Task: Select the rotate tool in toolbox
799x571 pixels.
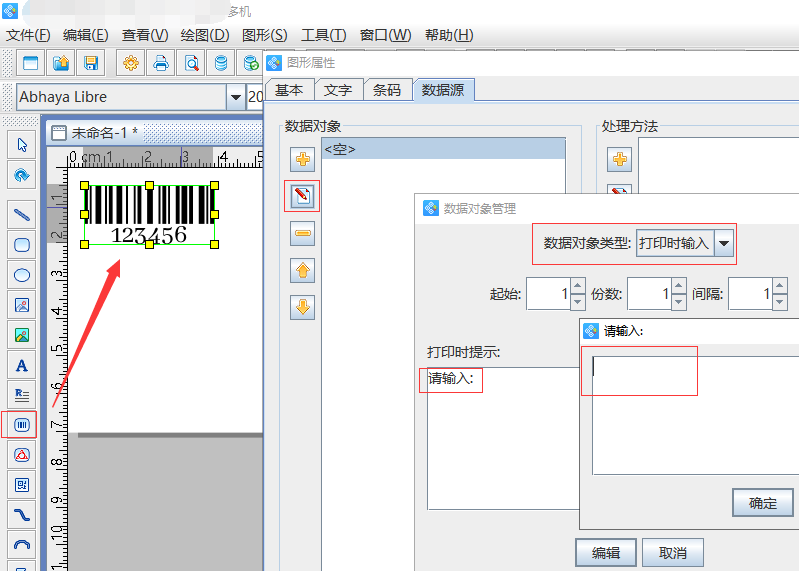Action: point(22,175)
